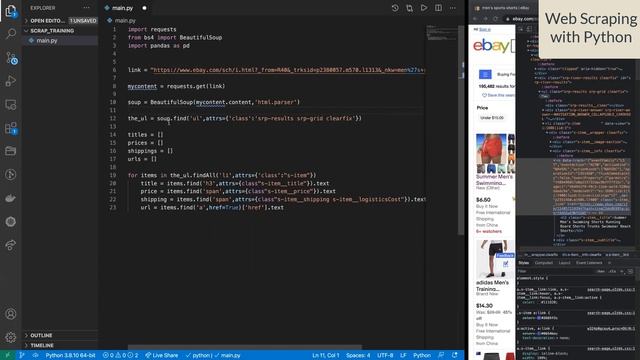
Task: Click the editor horizontal scrollbar
Action: [244, 347]
